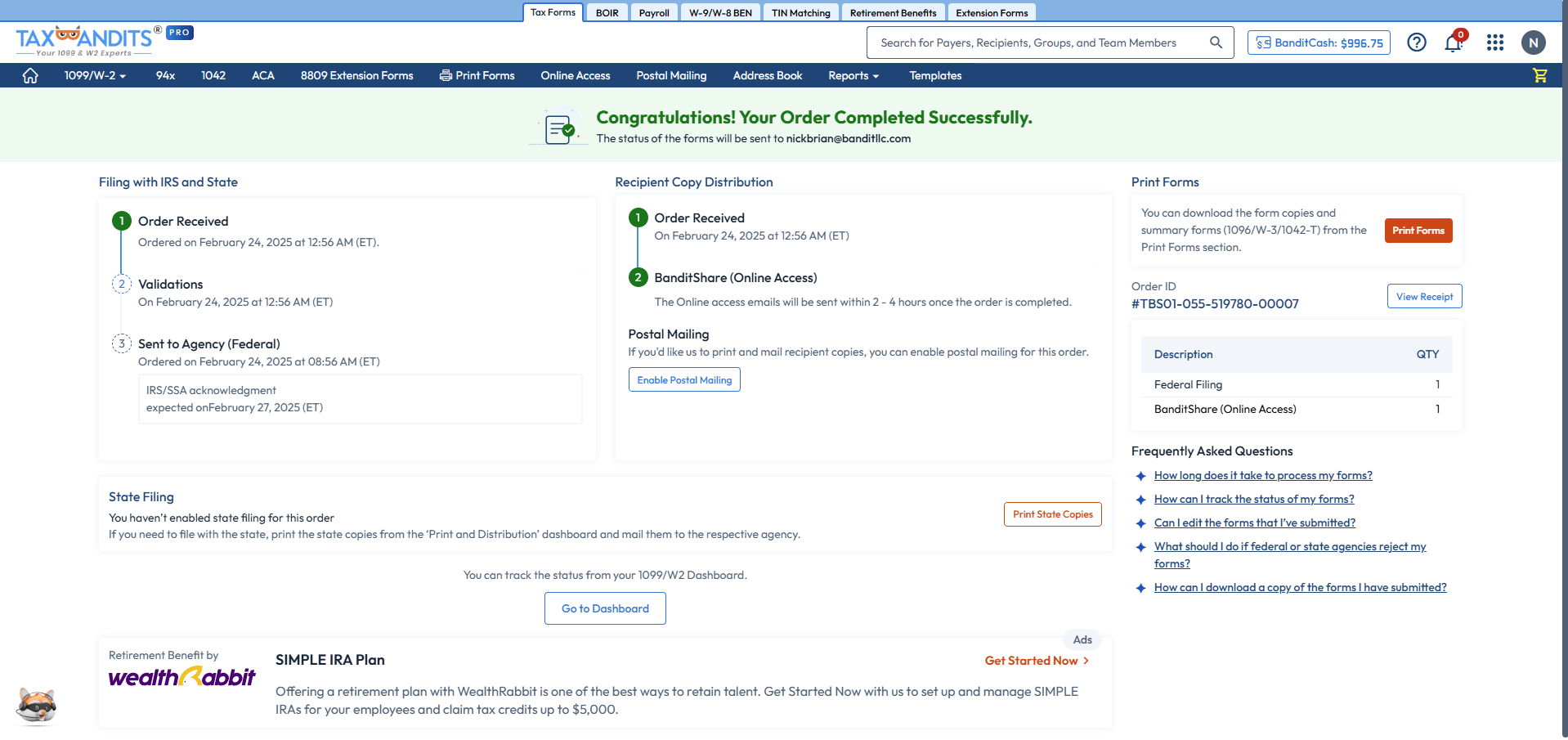Click the Ads label badge
This screenshot has width=1568, height=740.
1082,639
